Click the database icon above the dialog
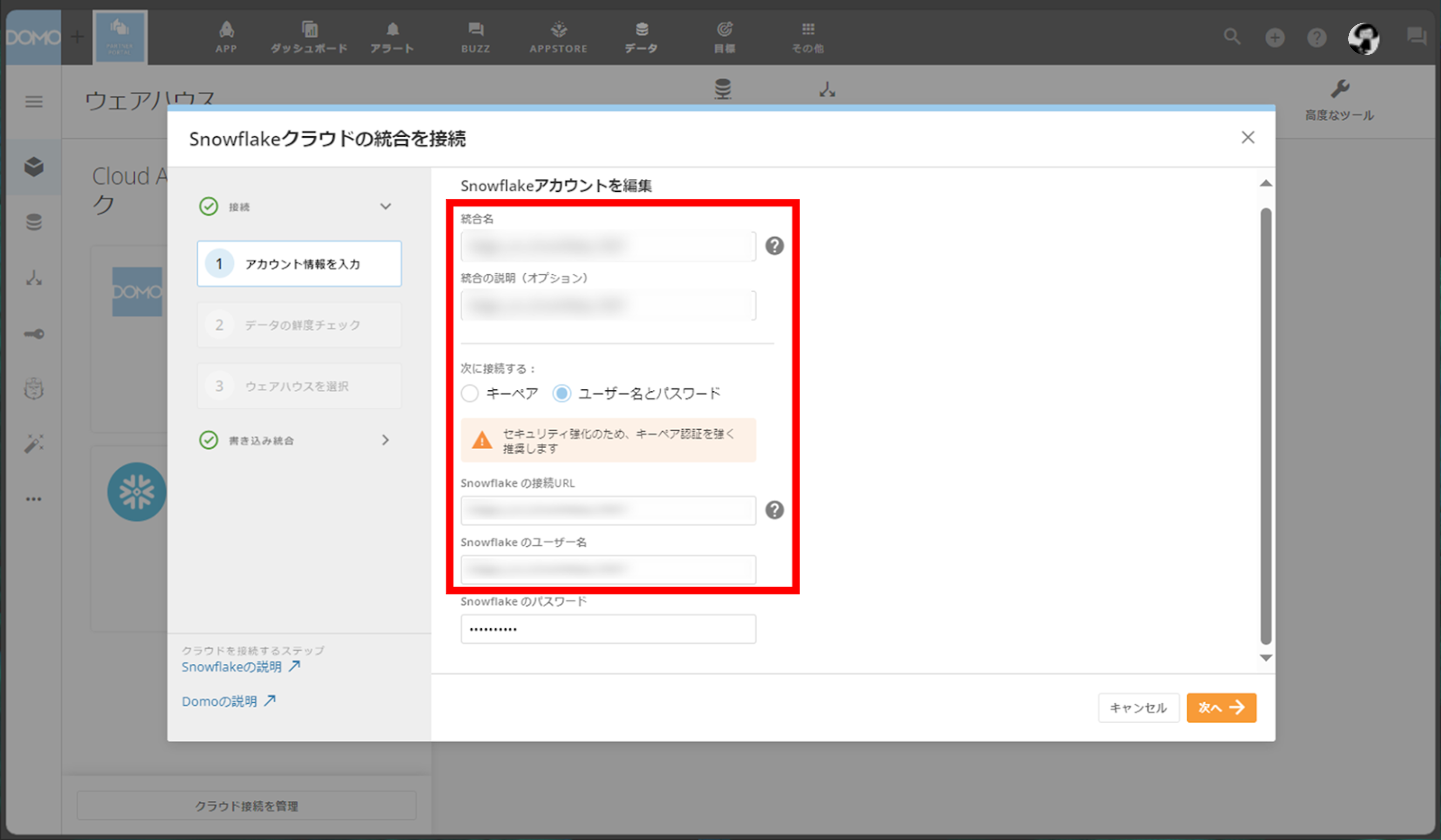Screen dimensions: 1441x840 coord(723,89)
